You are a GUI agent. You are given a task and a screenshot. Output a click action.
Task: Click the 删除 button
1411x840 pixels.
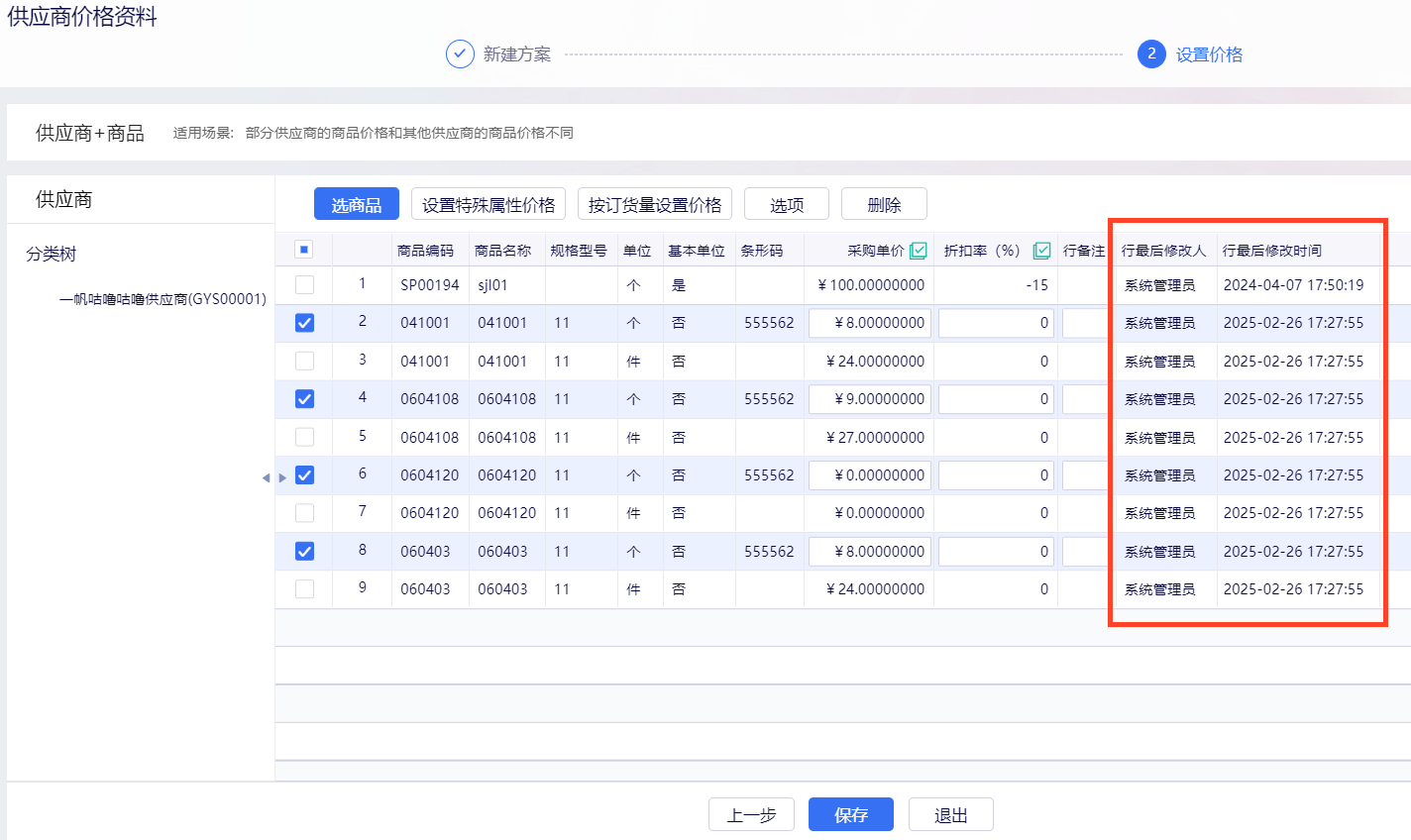tap(884, 204)
